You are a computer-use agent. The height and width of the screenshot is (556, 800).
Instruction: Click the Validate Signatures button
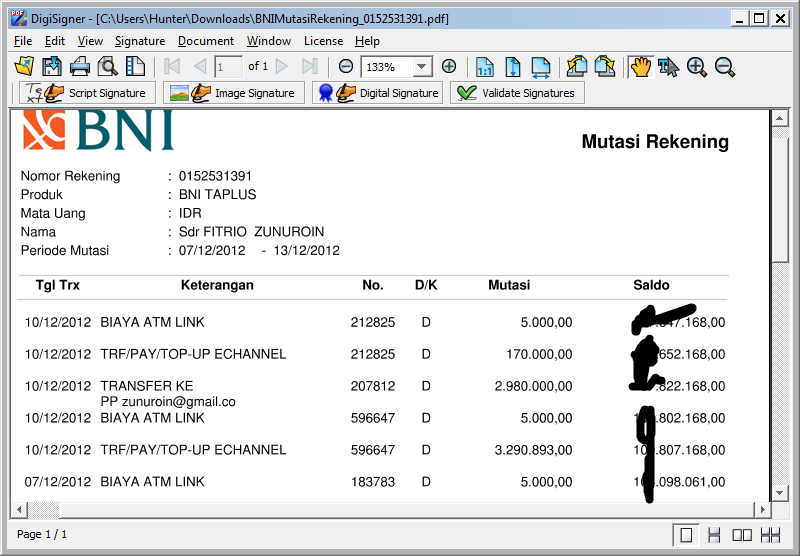point(517,93)
